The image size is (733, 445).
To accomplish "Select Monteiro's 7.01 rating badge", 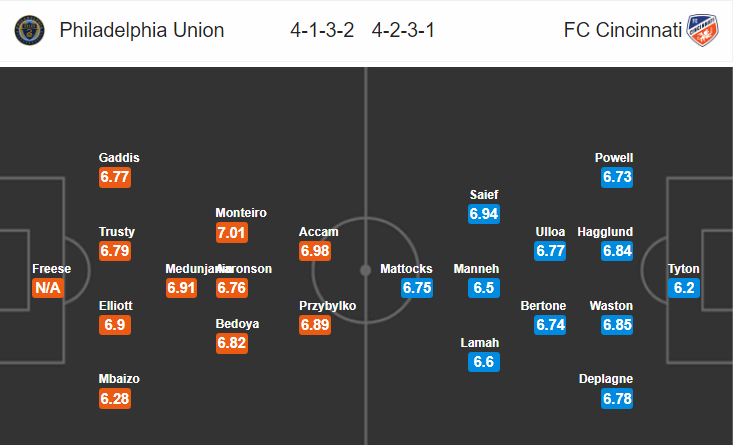I will [x=232, y=232].
